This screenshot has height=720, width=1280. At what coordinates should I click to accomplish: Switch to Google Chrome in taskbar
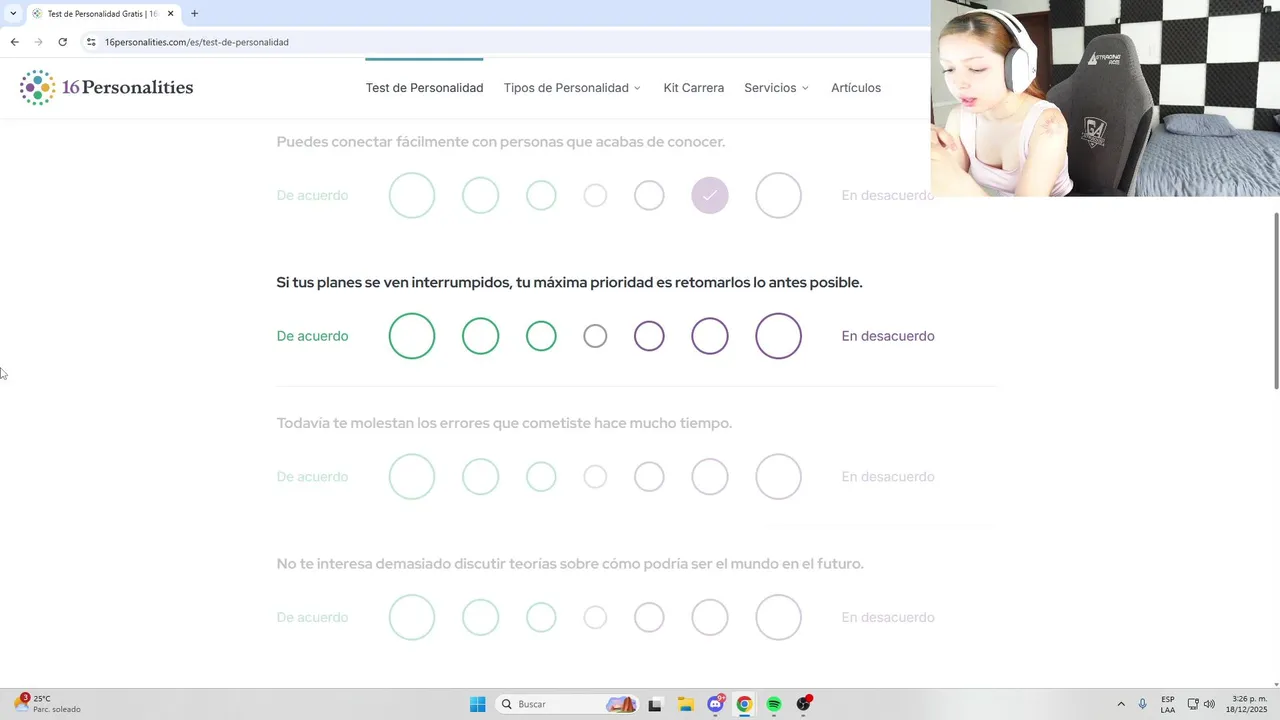(744, 704)
